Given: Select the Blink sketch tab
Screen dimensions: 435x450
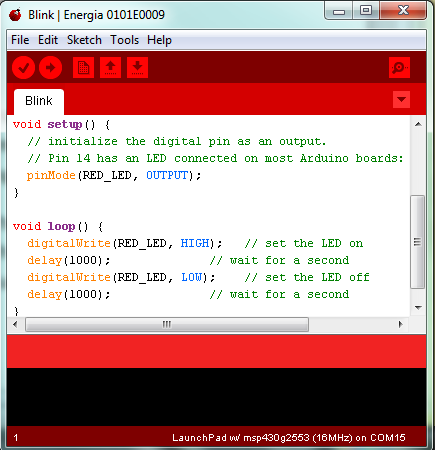Looking at the screenshot, I should click(x=39, y=102).
